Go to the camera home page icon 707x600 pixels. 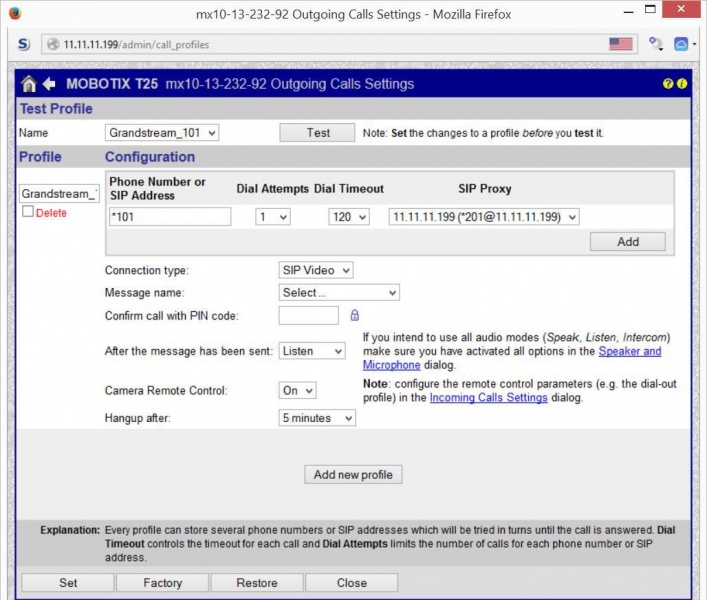[28, 84]
